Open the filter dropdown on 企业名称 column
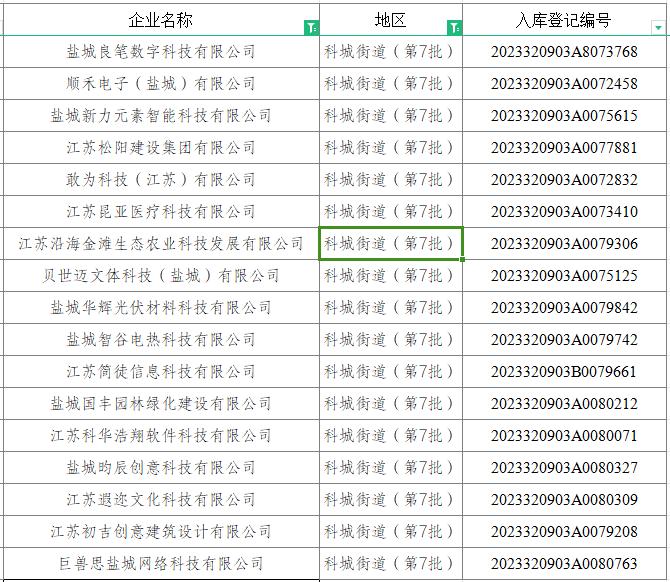Viewport: 670px width, 582px height. 311,28
